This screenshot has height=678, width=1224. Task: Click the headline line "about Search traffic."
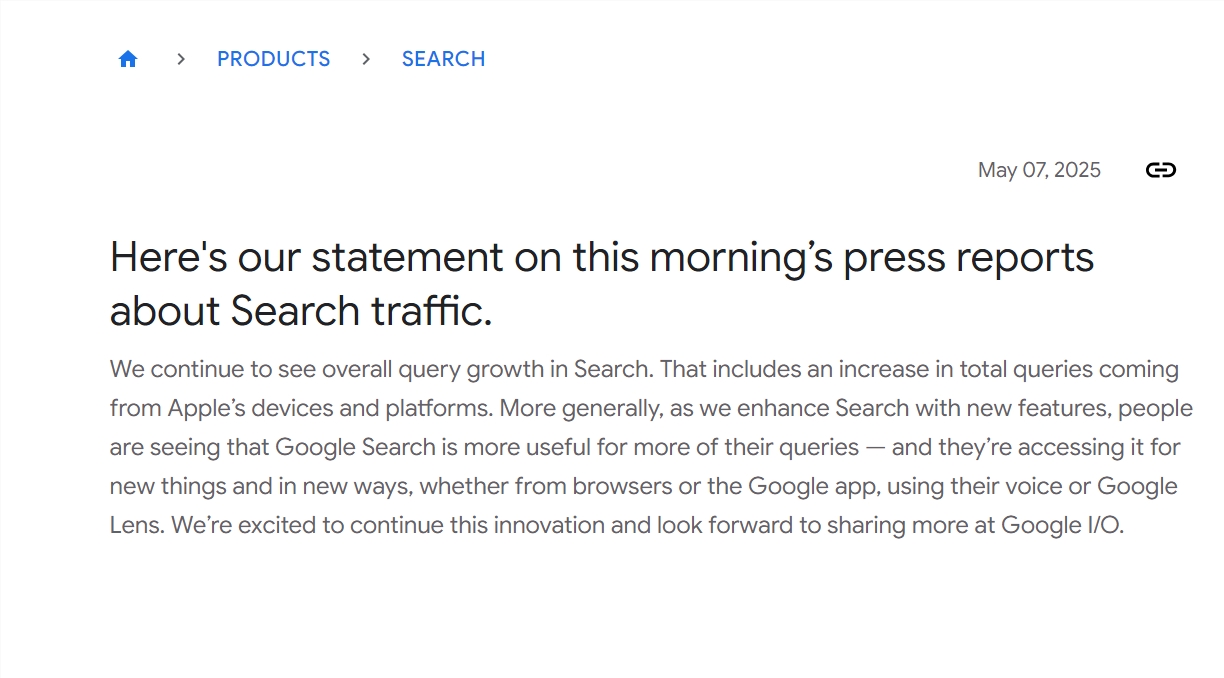[x=301, y=311]
